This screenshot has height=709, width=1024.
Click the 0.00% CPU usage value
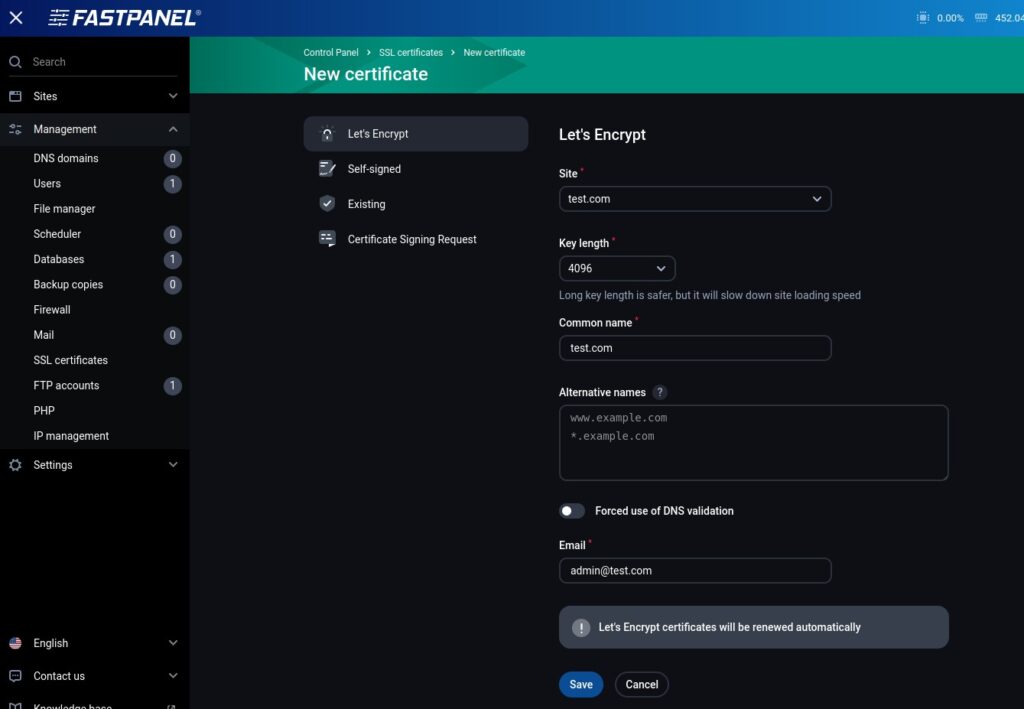(x=950, y=18)
